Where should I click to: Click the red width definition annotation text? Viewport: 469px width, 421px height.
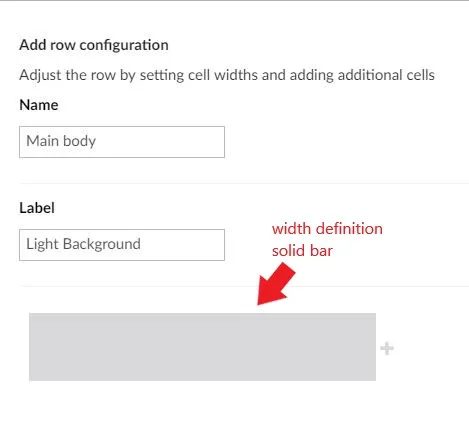pos(327,229)
